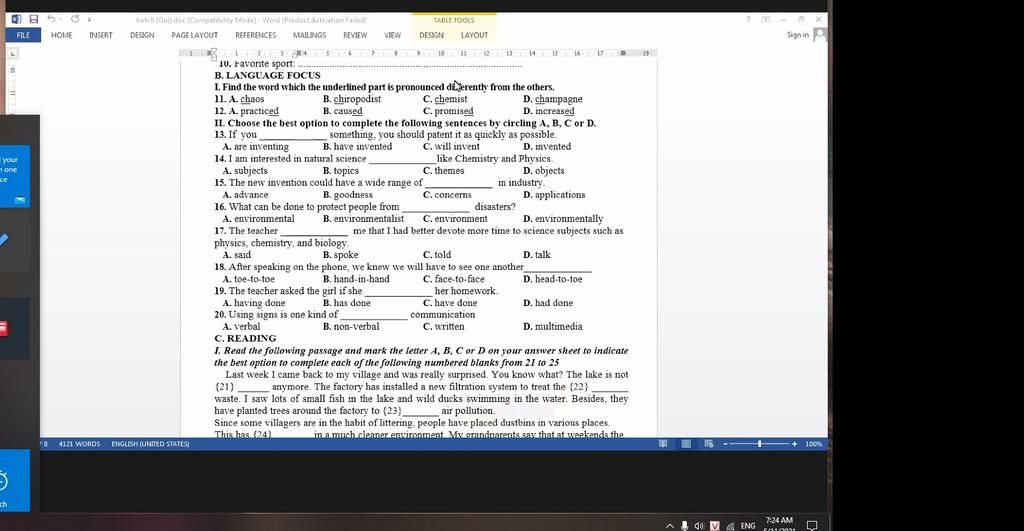Screen dimensions: 1024x531
Task: Open Table Tools LAYOUT tab
Action: (x=474, y=35)
